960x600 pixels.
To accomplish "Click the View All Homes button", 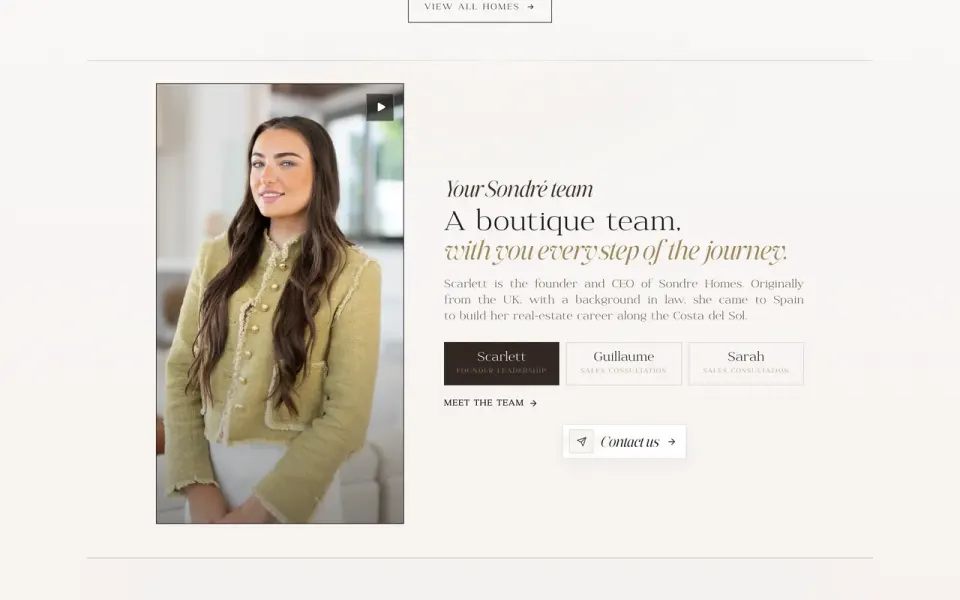I will 480,8.
